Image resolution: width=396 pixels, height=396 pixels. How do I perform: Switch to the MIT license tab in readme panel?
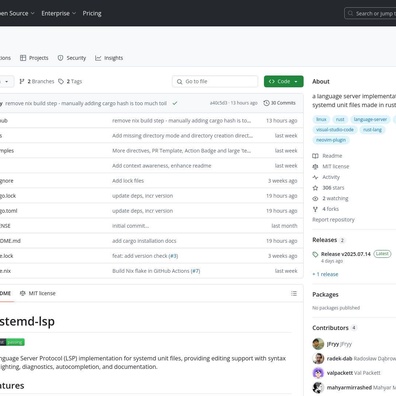[x=38, y=293]
